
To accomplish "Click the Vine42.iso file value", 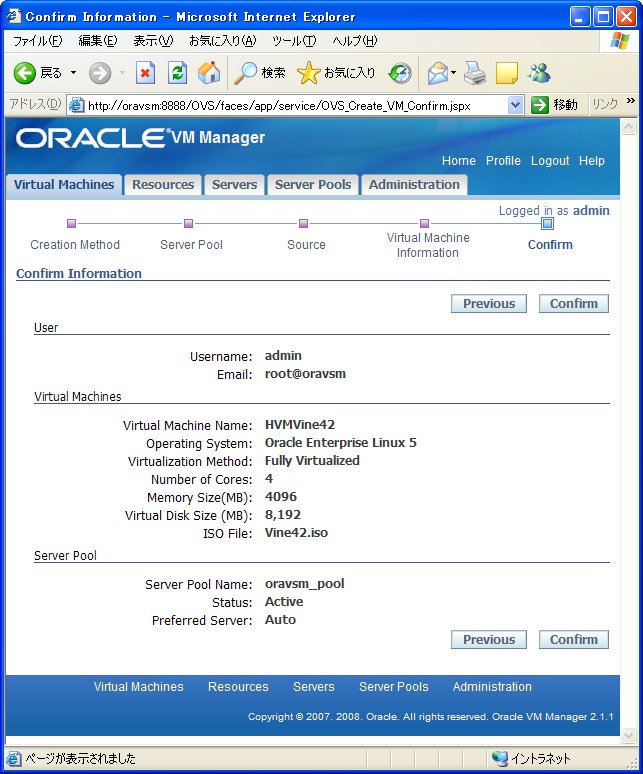I will [296, 533].
